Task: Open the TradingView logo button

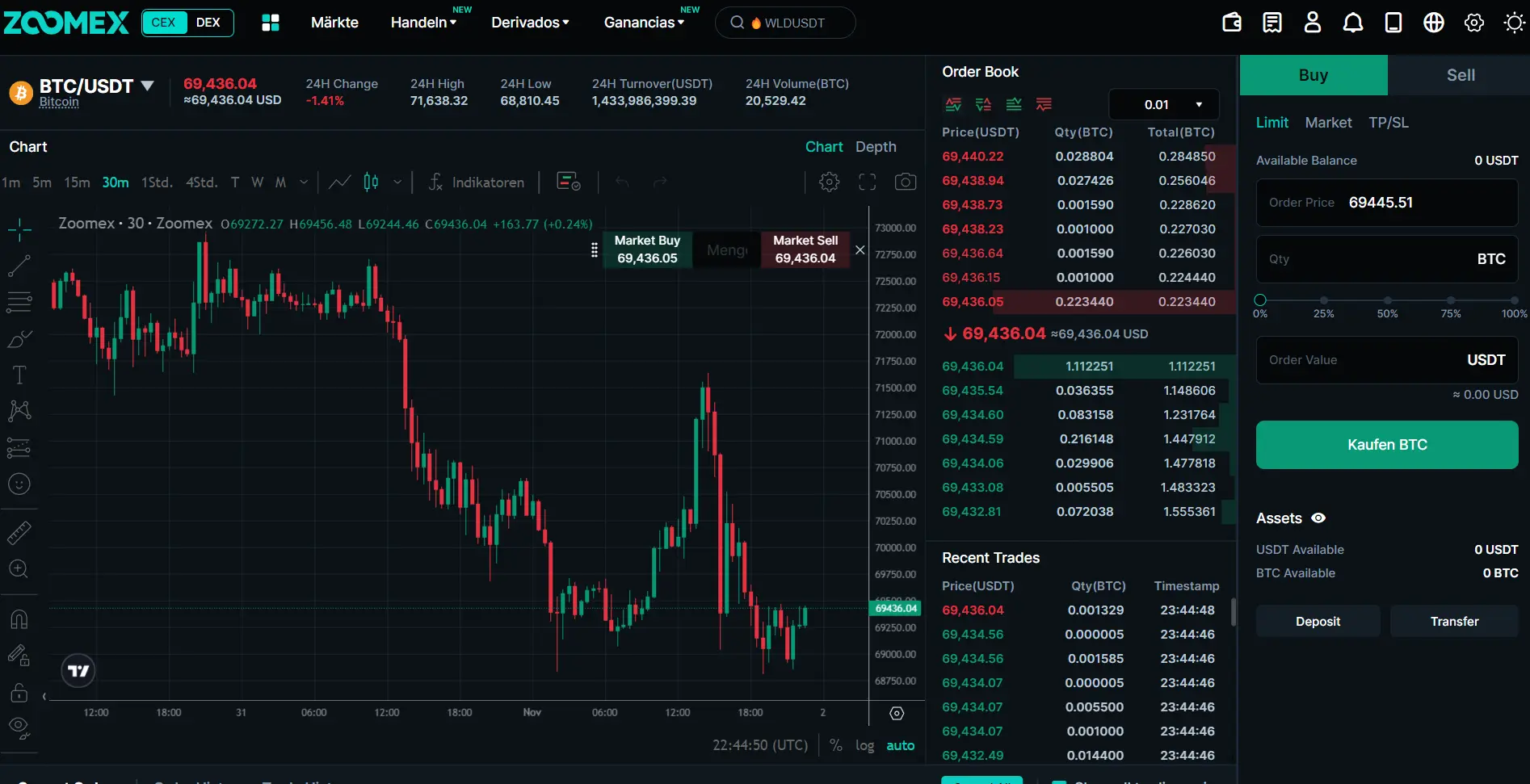Action: 78,671
